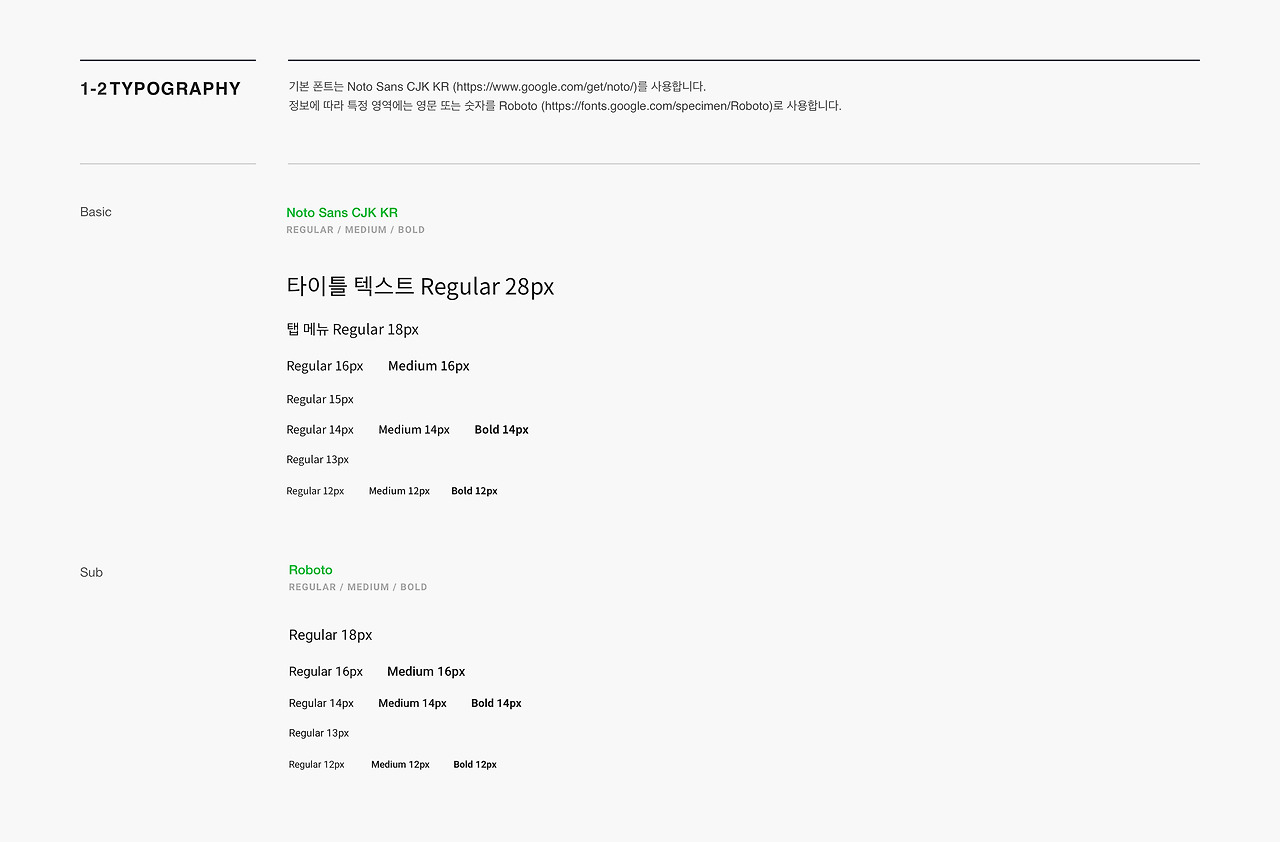This screenshot has height=842, width=1280.
Task: Click the 1-2 TYPOGRAPHY heading
Action: click(x=160, y=89)
